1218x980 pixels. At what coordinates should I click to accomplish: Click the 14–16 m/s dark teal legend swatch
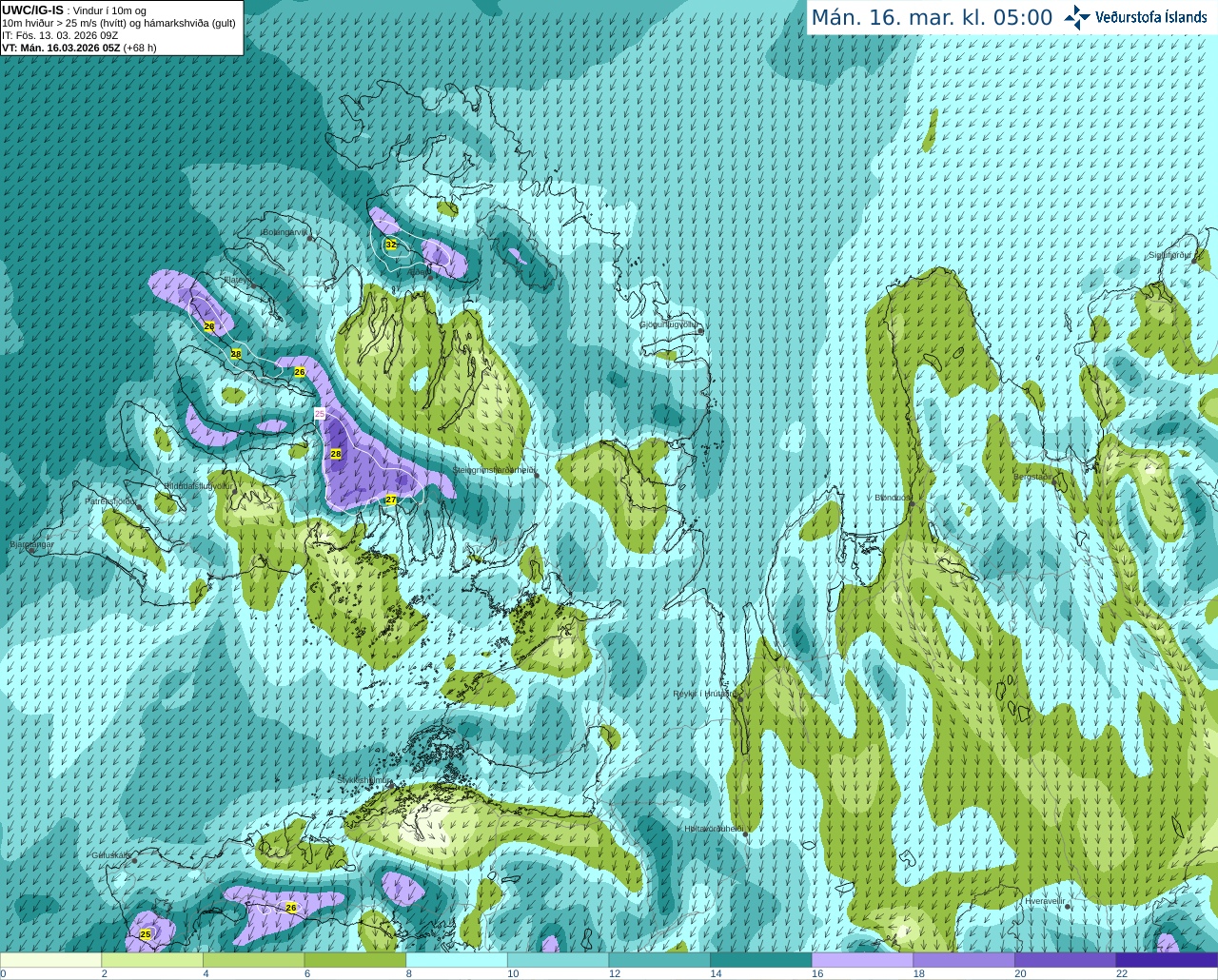click(761, 960)
